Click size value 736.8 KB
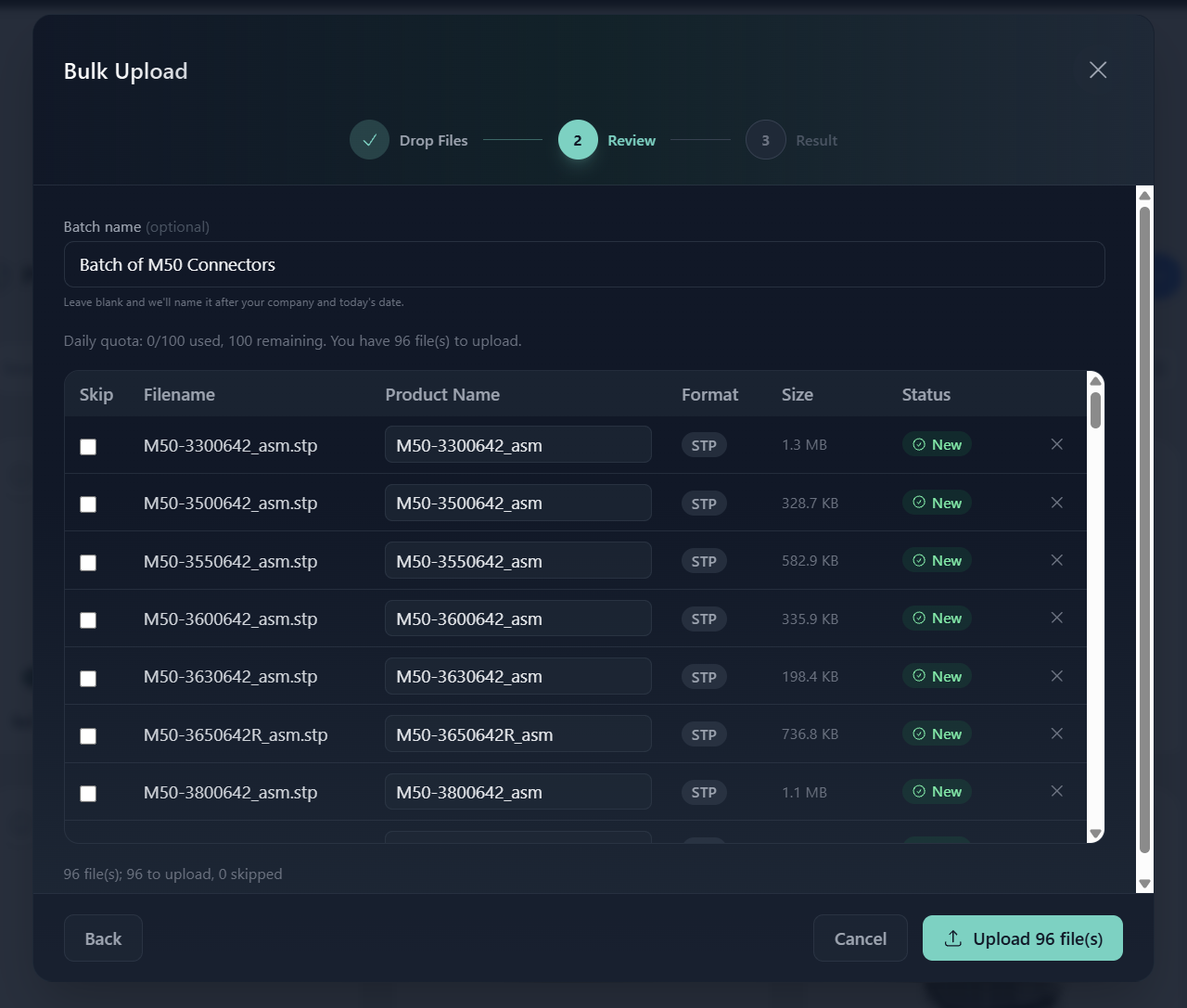The width and height of the screenshot is (1187, 1008). pyautogui.click(x=810, y=734)
